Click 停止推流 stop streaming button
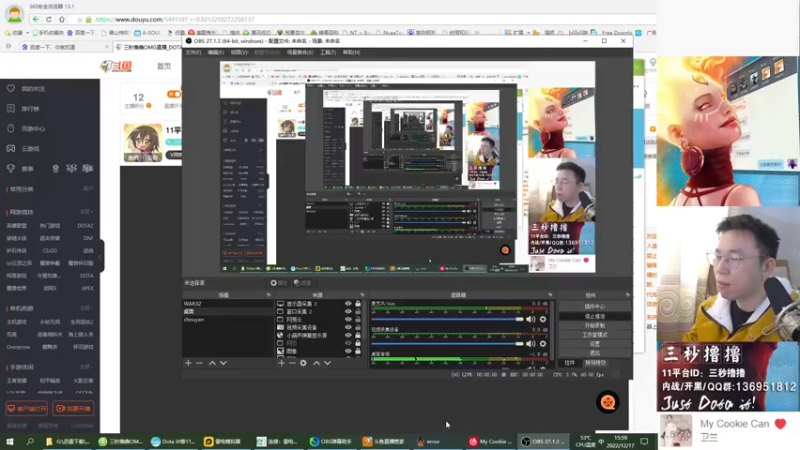The image size is (800, 450). (594, 316)
